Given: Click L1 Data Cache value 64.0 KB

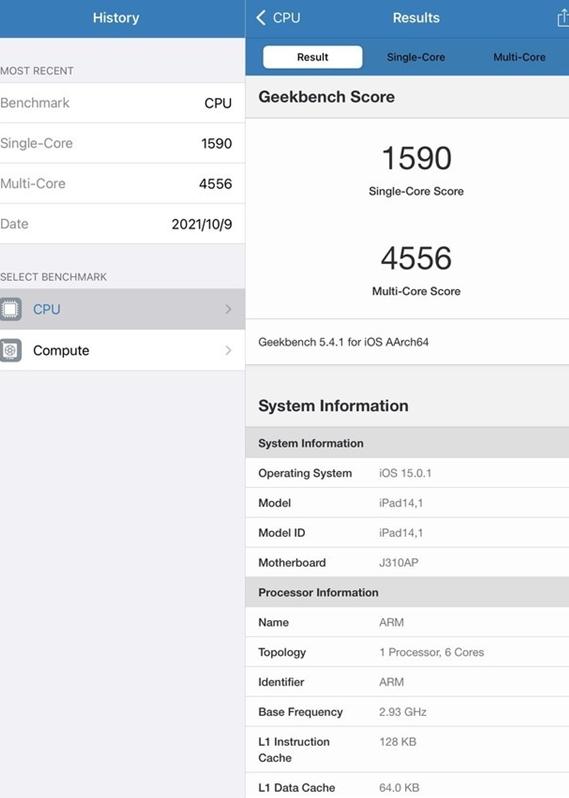Looking at the screenshot, I should tap(399, 788).
